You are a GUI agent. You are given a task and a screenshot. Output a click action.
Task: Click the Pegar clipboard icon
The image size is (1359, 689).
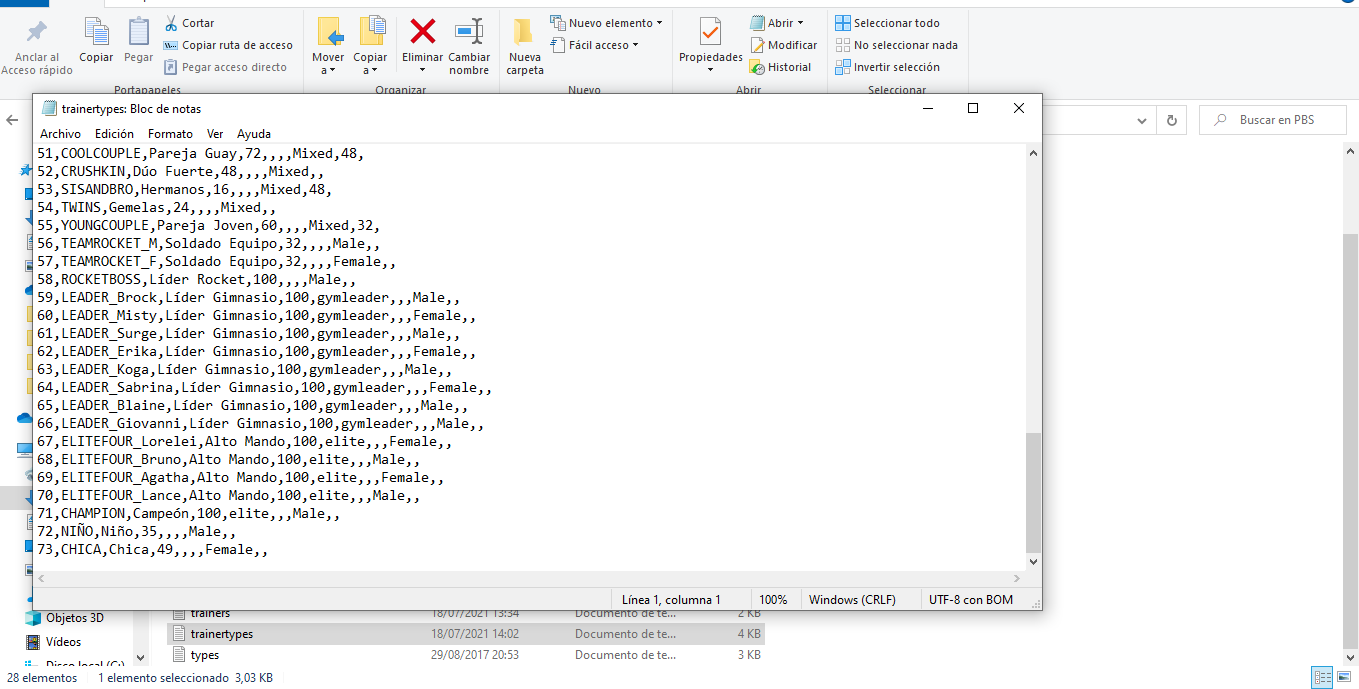pyautogui.click(x=138, y=32)
